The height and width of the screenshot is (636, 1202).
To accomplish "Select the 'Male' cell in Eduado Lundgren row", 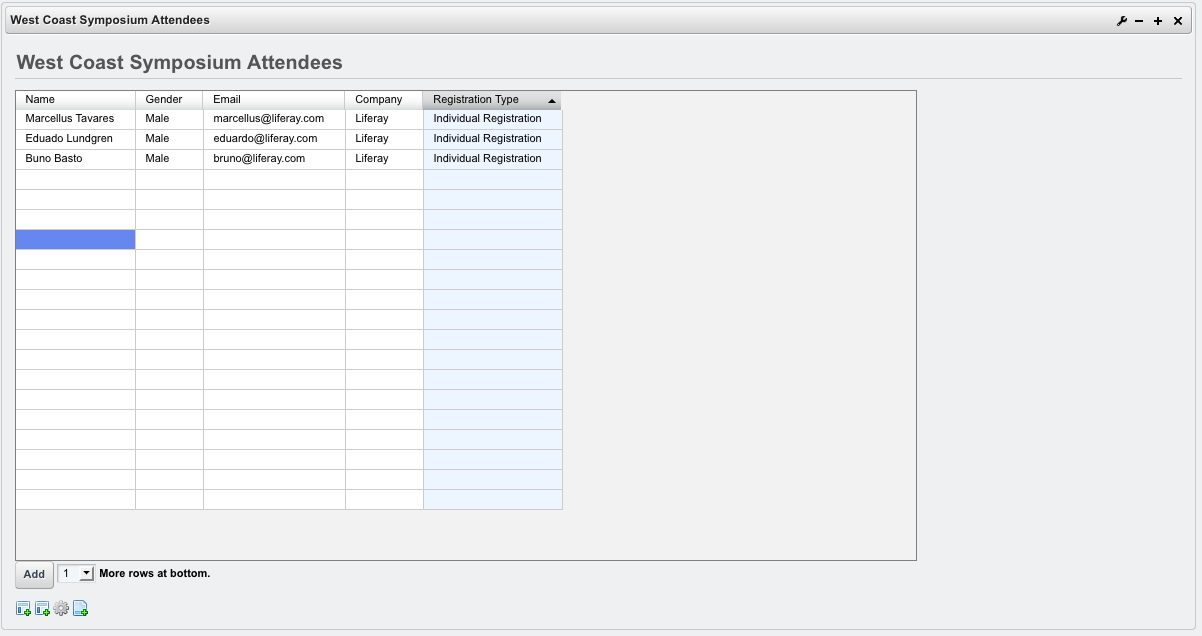I will [169, 139].
